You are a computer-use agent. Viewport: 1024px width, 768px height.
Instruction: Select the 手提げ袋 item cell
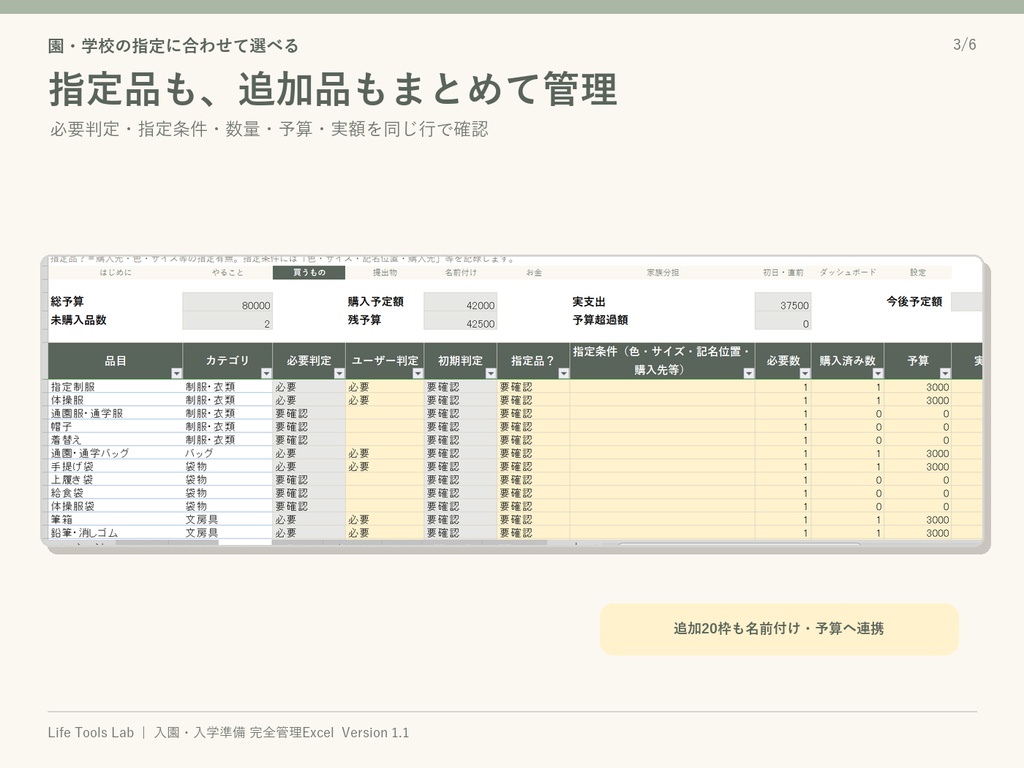point(116,466)
